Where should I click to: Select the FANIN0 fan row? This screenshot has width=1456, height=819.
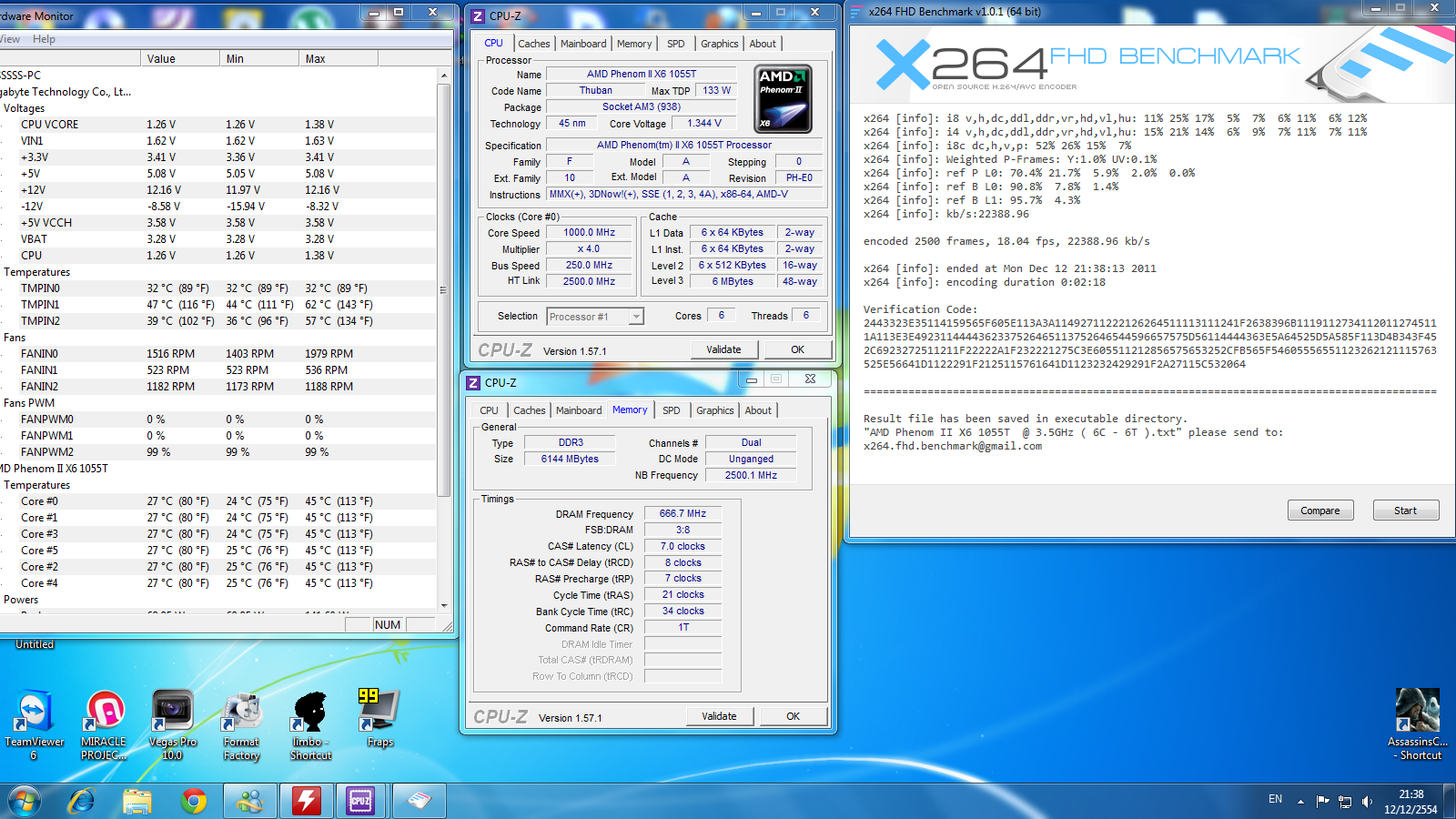(x=218, y=354)
